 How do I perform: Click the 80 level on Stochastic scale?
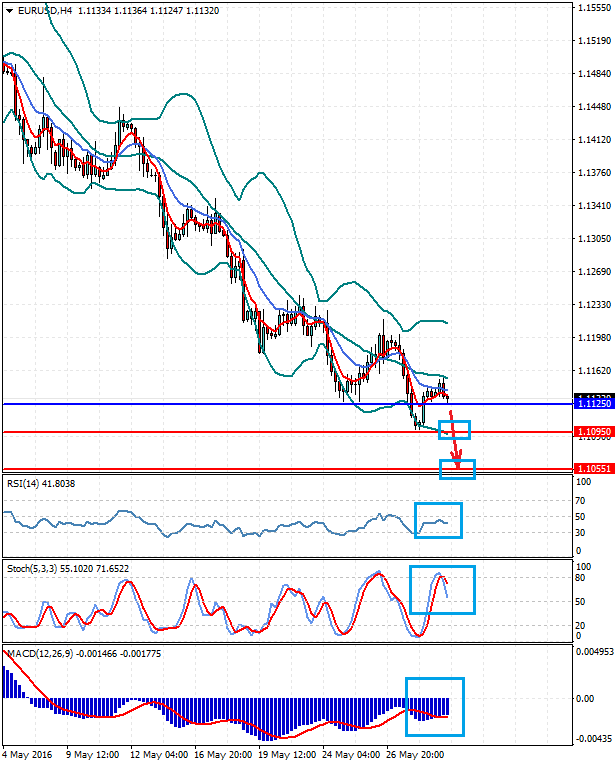(x=578, y=579)
